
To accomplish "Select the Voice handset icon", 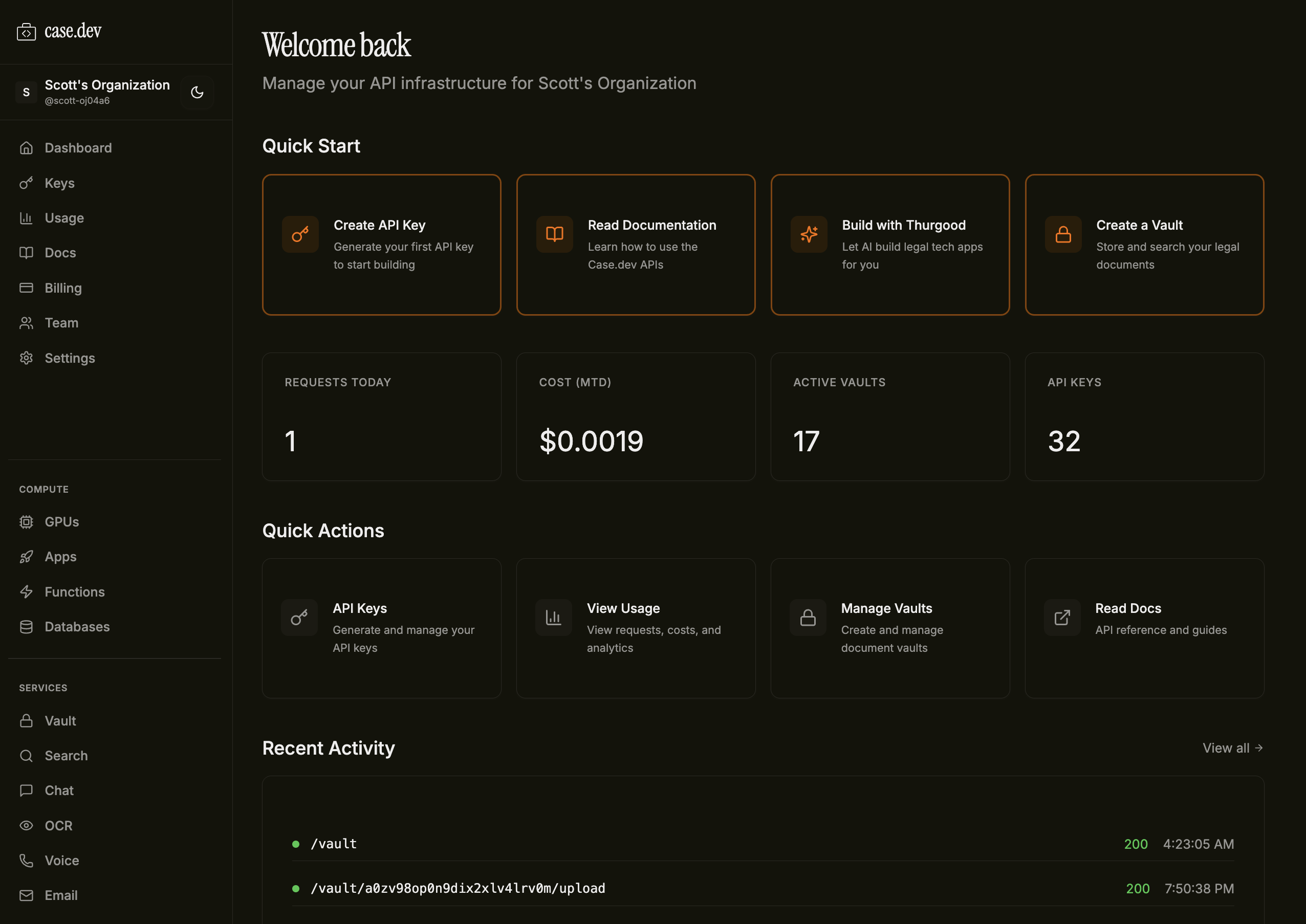I will point(26,860).
